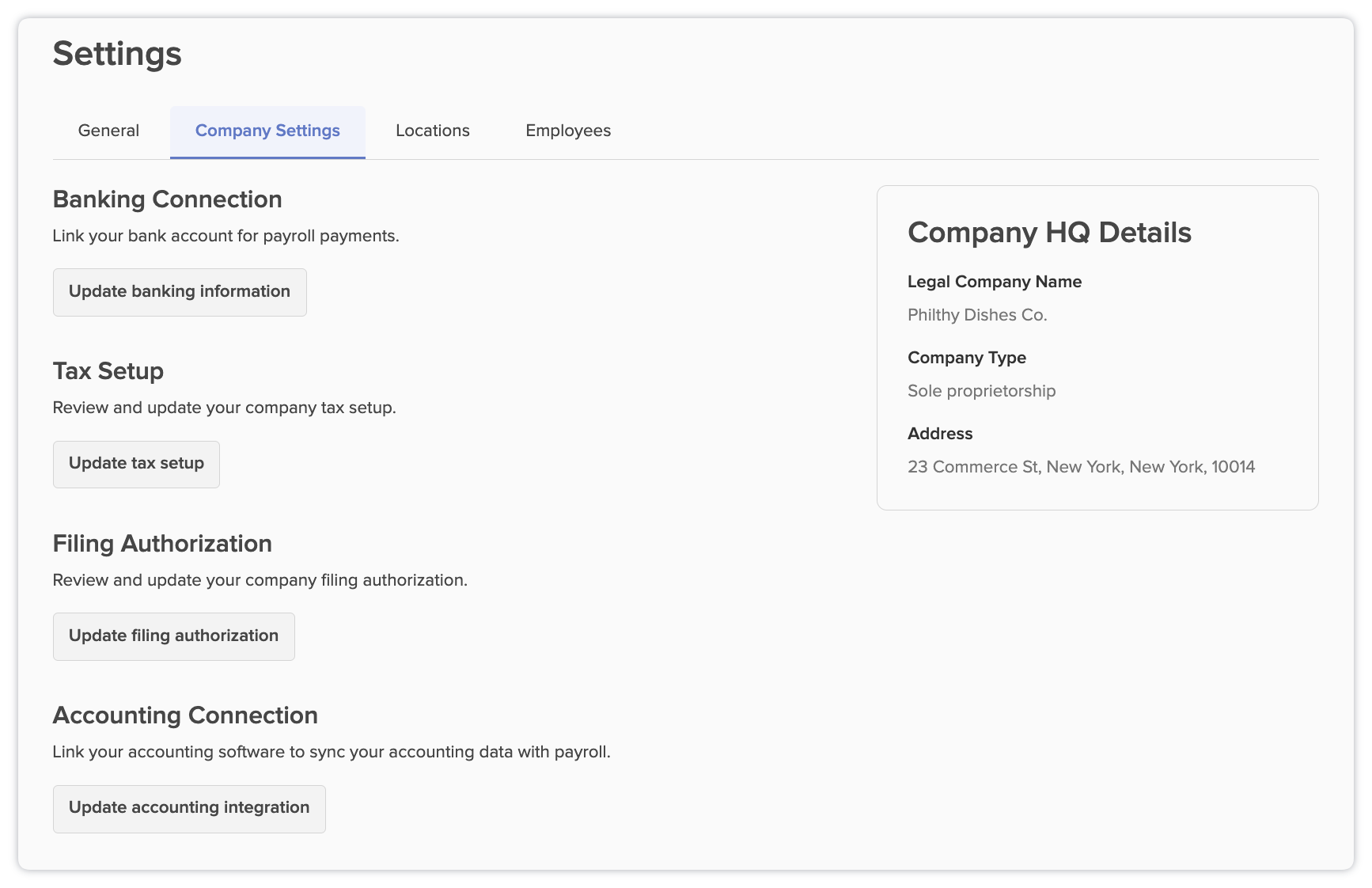Click the 23 Commerce St address text
The image size is (1372, 888).
(1082, 467)
